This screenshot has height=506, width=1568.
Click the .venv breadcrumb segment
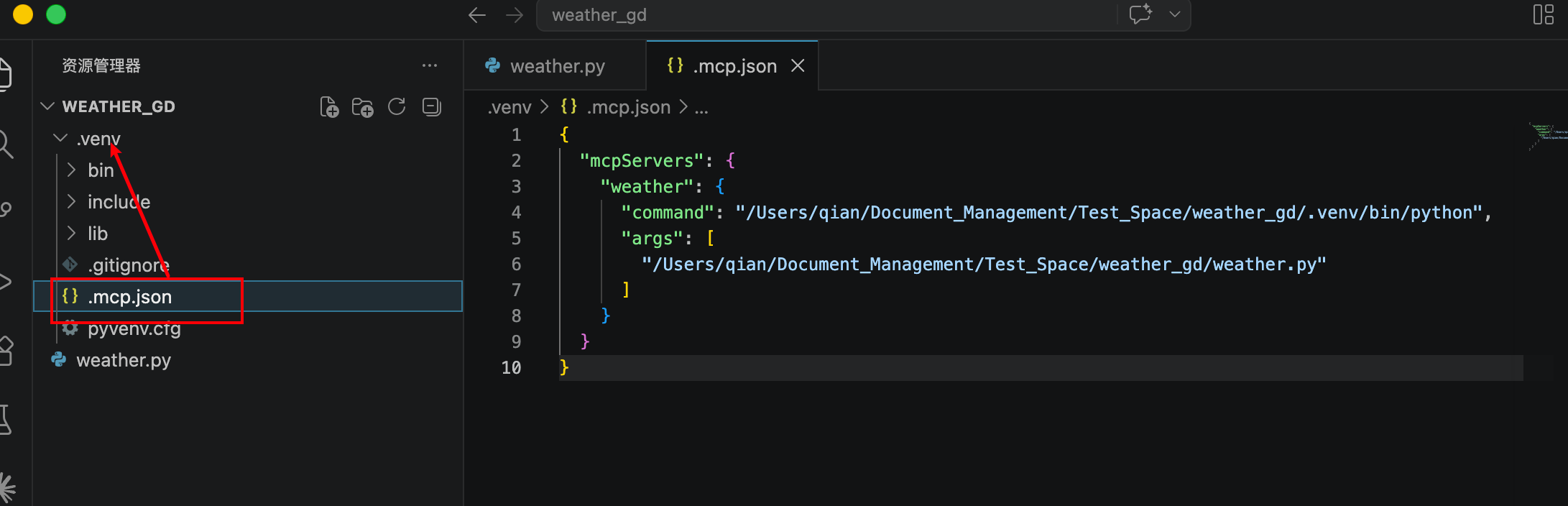[509, 107]
